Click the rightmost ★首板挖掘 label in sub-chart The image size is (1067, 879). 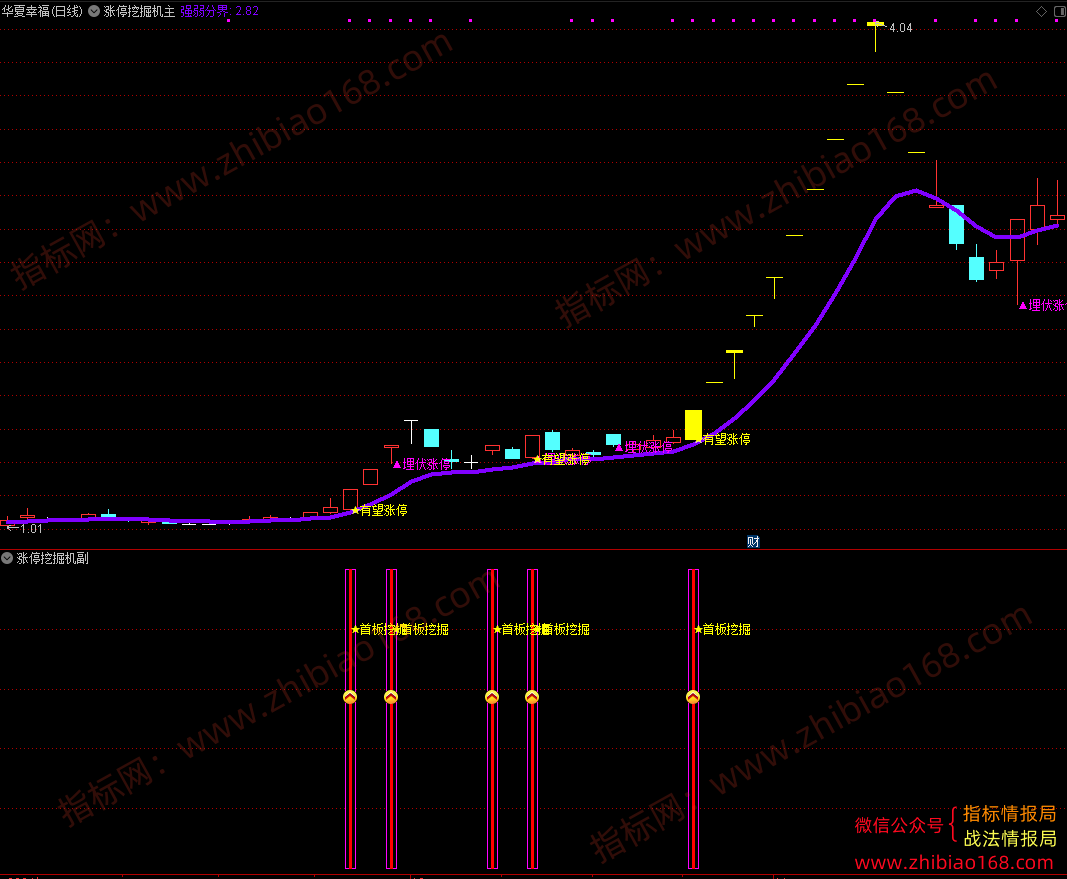722,629
